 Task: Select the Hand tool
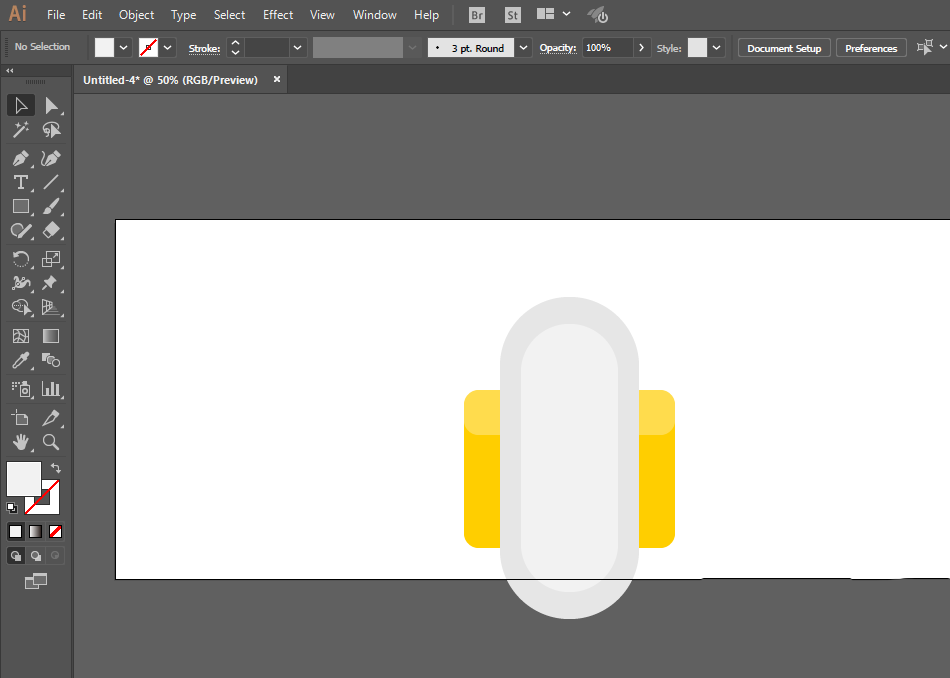point(20,442)
